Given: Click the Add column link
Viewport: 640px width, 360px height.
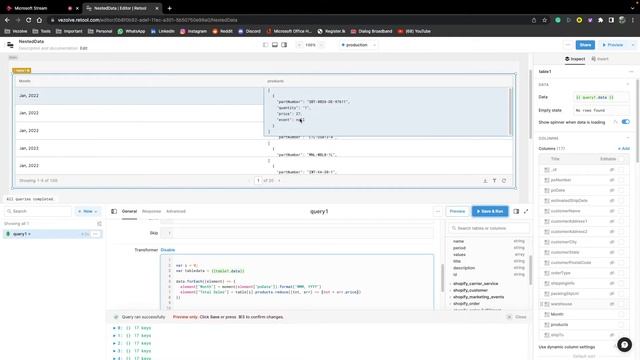Looking at the screenshot, I should tap(624, 149).
